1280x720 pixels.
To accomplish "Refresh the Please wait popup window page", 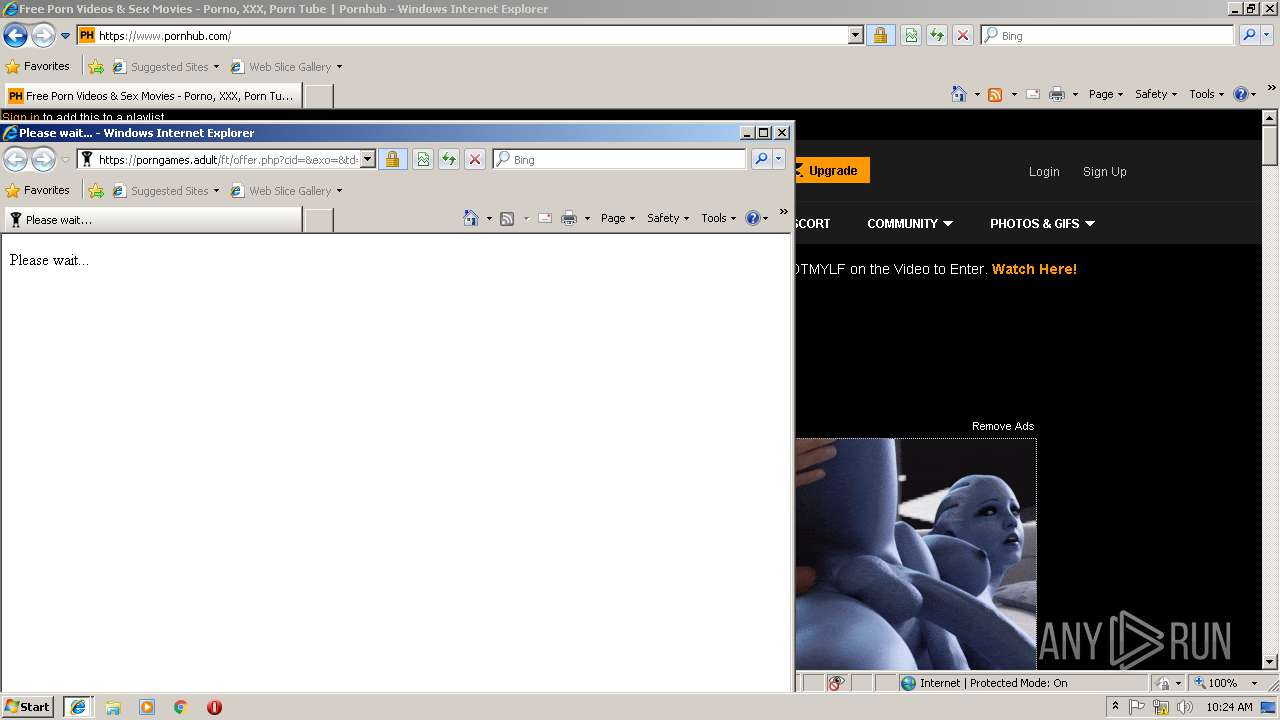I will [449, 159].
